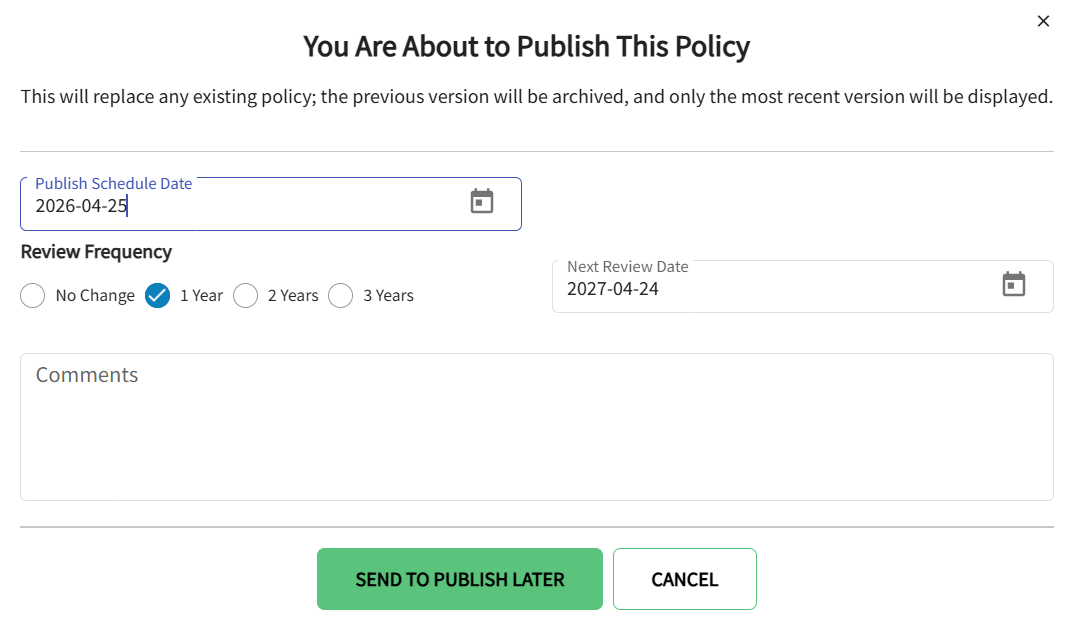
Task: Select the No Change review frequency
Action: click(32, 295)
